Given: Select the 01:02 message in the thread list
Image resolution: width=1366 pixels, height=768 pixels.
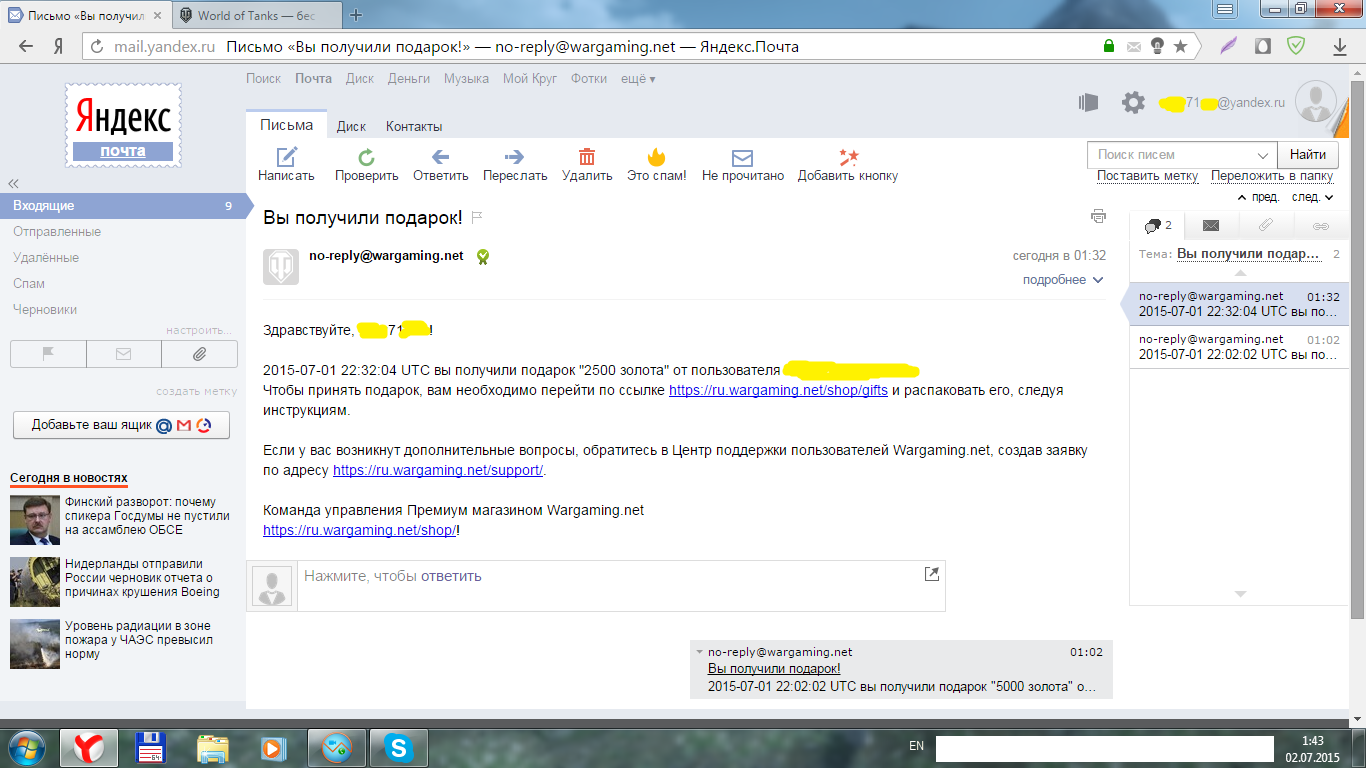Looking at the screenshot, I should [x=1239, y=347].
